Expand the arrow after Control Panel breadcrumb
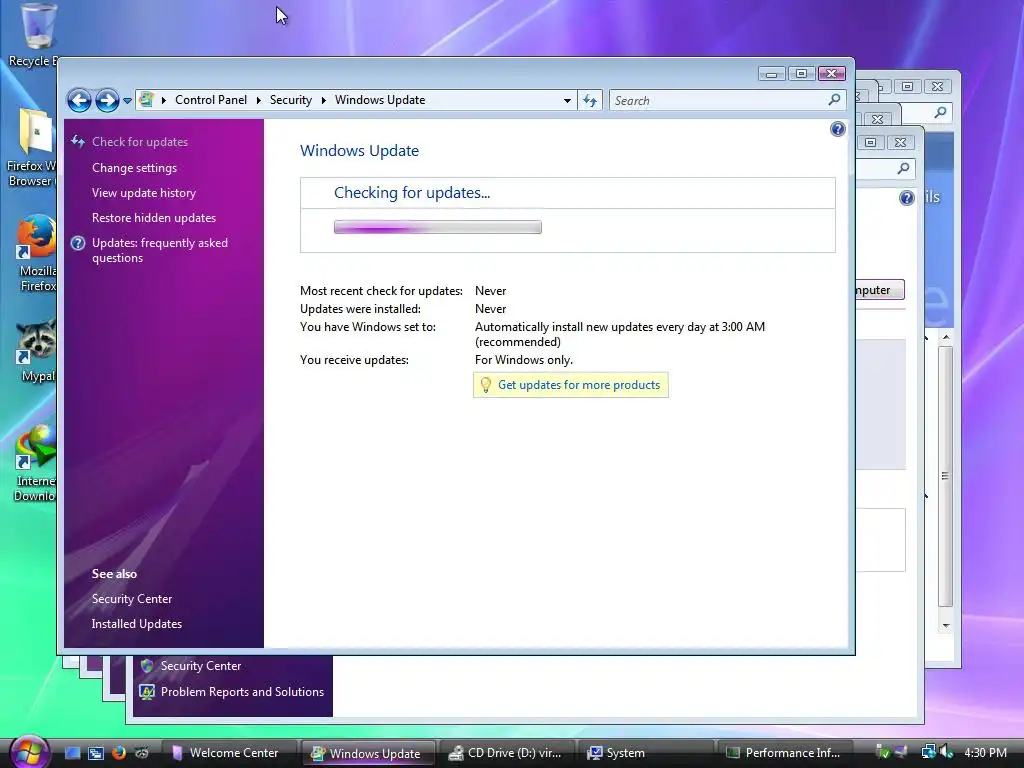This screenshot has height=768, width=1024. tap(259, 100)
